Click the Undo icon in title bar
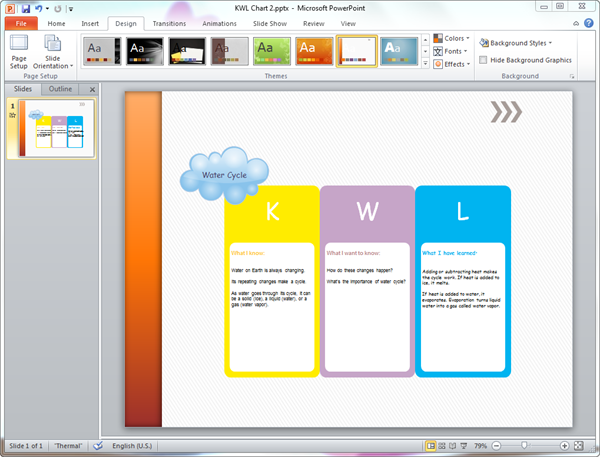This screenshot has height=457, width=600. point(39,7)
